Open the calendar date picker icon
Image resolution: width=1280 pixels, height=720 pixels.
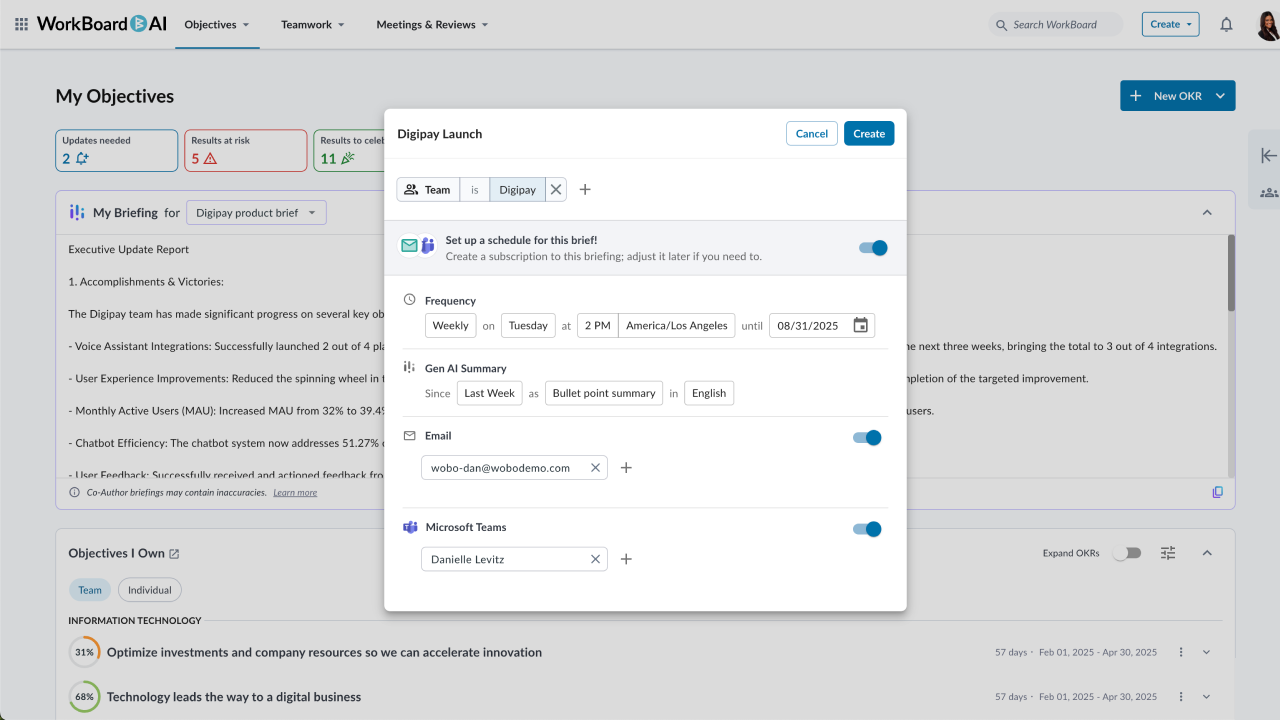[x=861, y=325]
